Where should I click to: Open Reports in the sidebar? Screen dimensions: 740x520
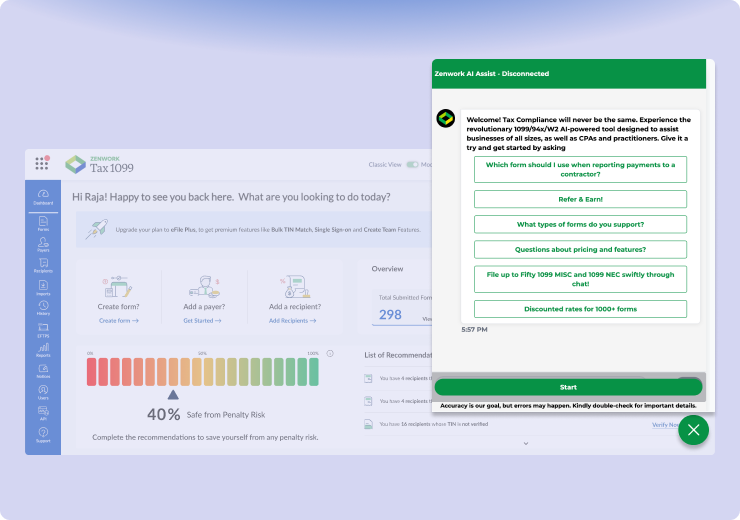coord(43,350)
